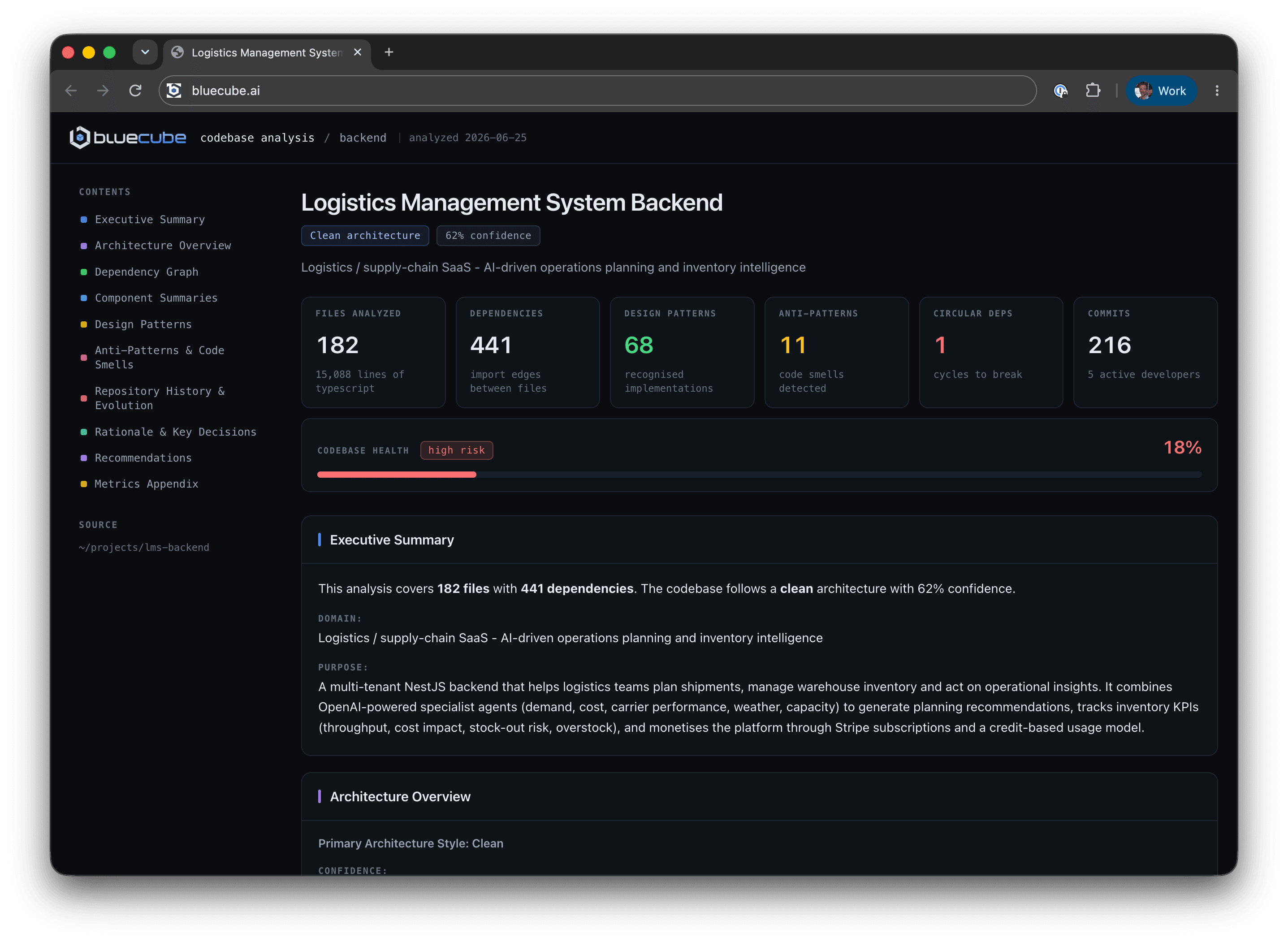Viewport: 1288px width, 942px height.
Task: Go to Executive Summary in contents
Action: click(149, 220)
